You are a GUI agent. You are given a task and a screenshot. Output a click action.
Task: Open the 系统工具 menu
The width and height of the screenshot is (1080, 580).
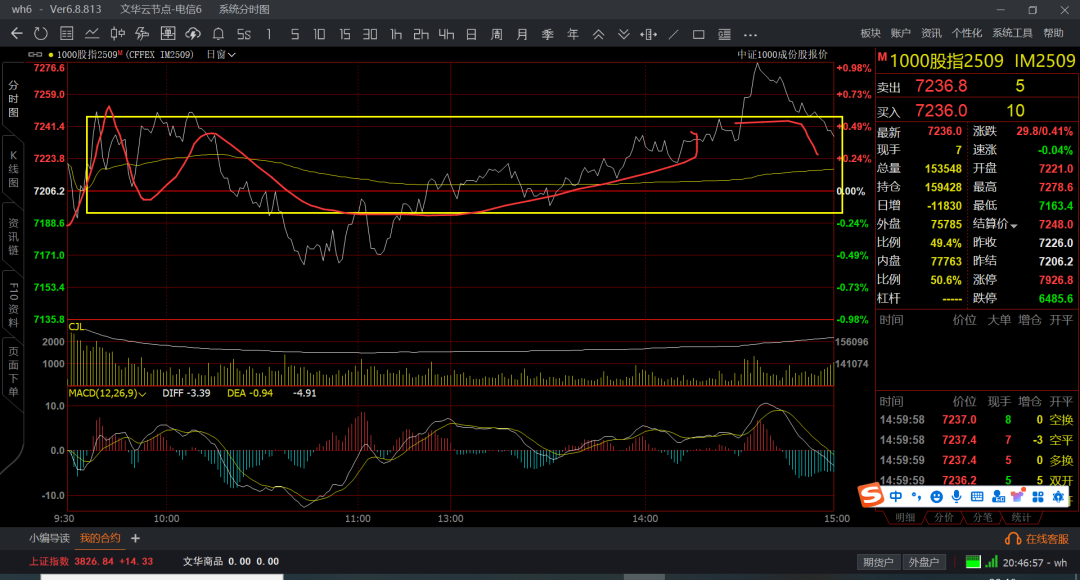[1012, 33]
